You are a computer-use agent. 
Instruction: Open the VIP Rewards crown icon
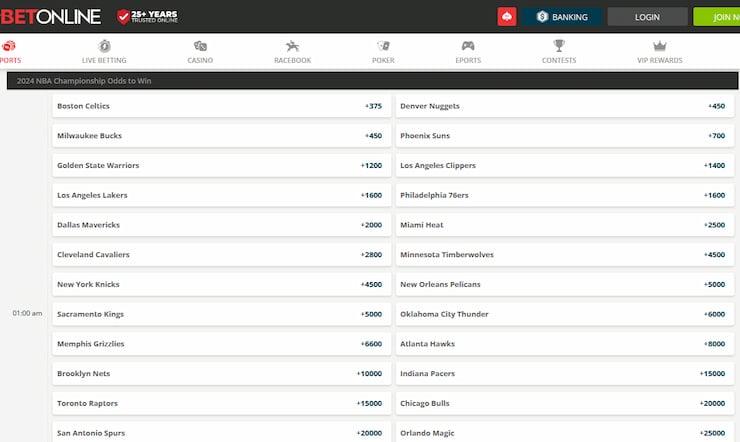coord(659,46)
